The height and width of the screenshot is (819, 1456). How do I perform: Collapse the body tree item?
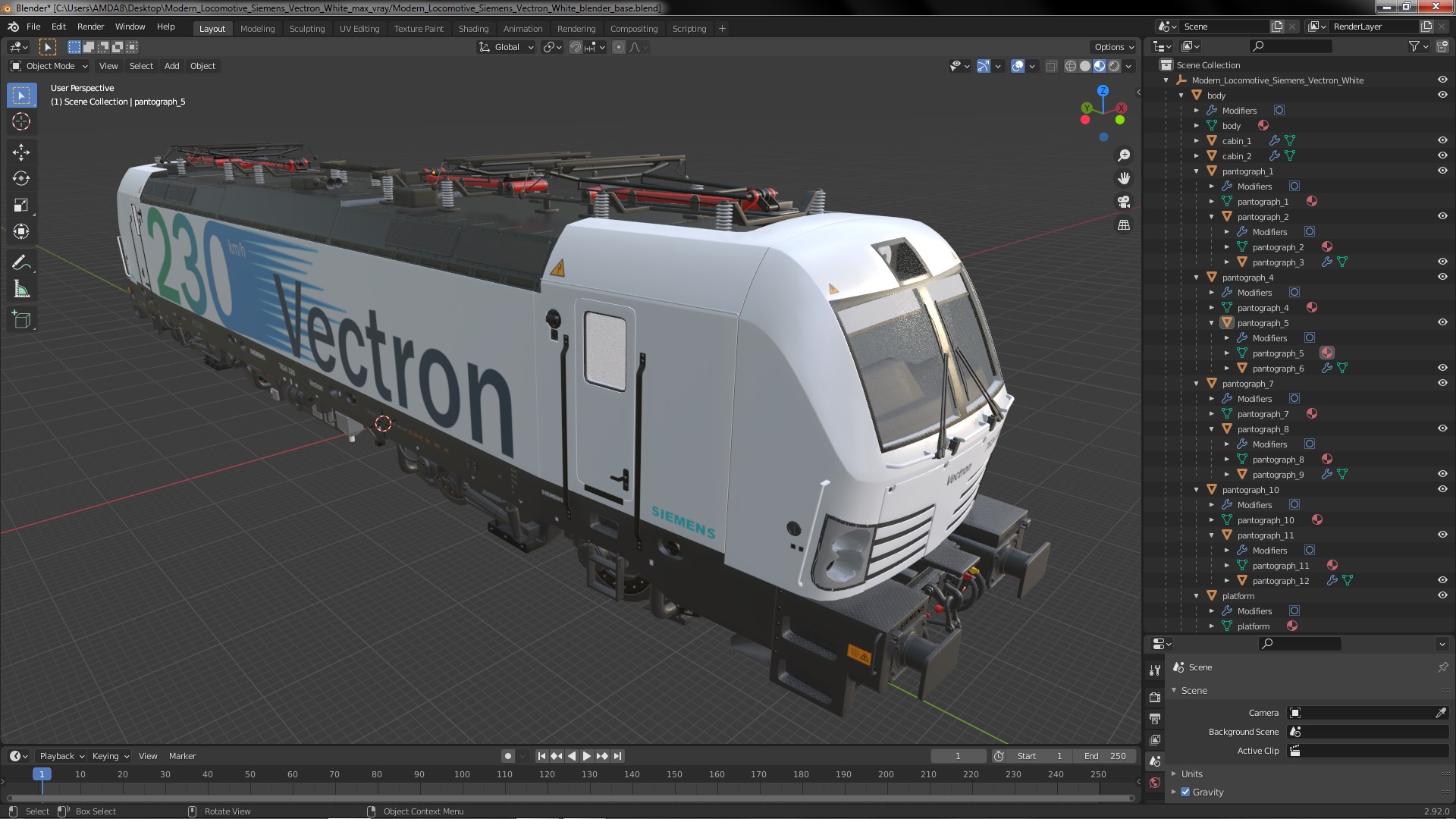[x=1181, y=96]
